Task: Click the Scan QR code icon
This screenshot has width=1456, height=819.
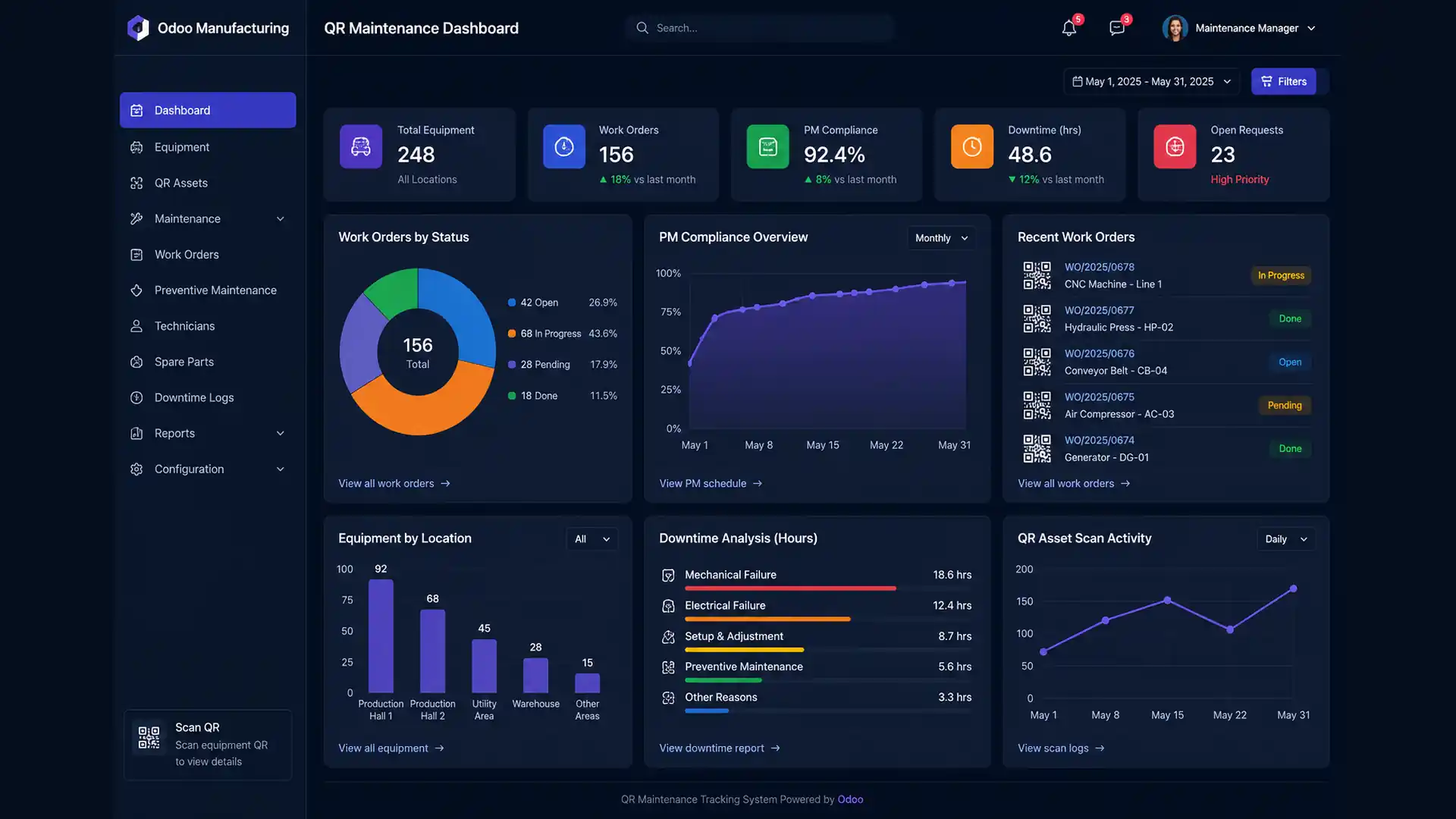Action: click(149, 737)
